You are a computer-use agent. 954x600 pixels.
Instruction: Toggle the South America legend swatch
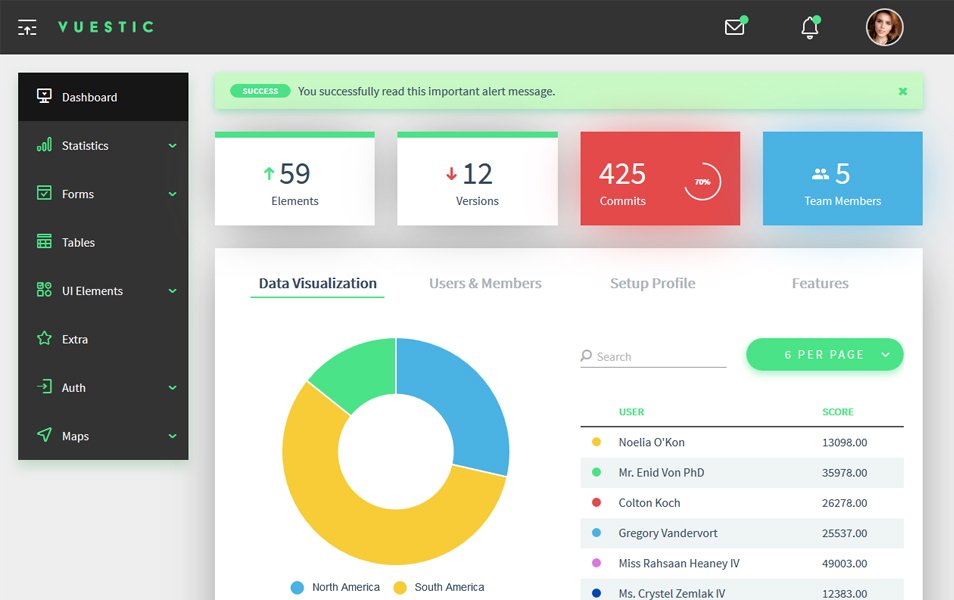(400, 587)
